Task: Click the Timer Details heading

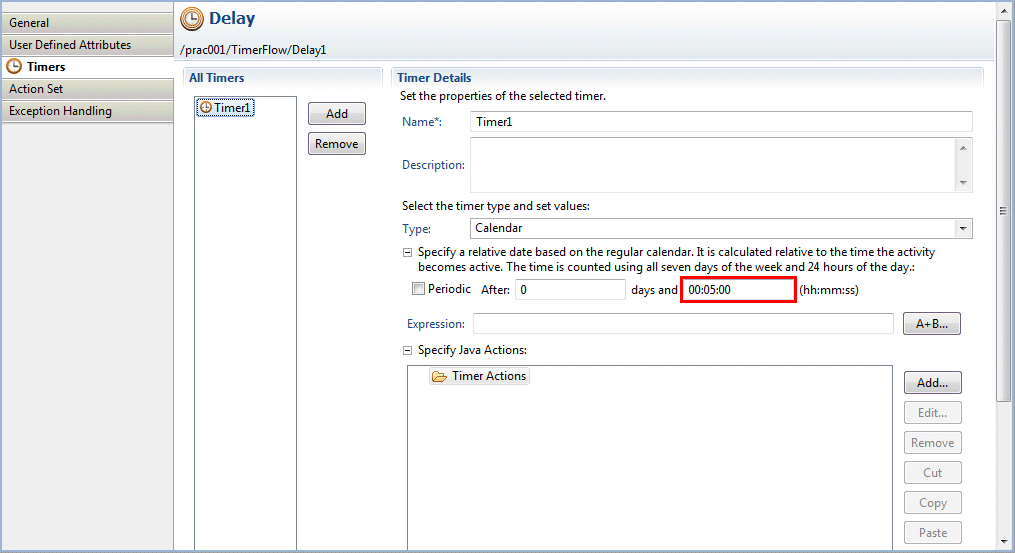Action: point(434,78)
